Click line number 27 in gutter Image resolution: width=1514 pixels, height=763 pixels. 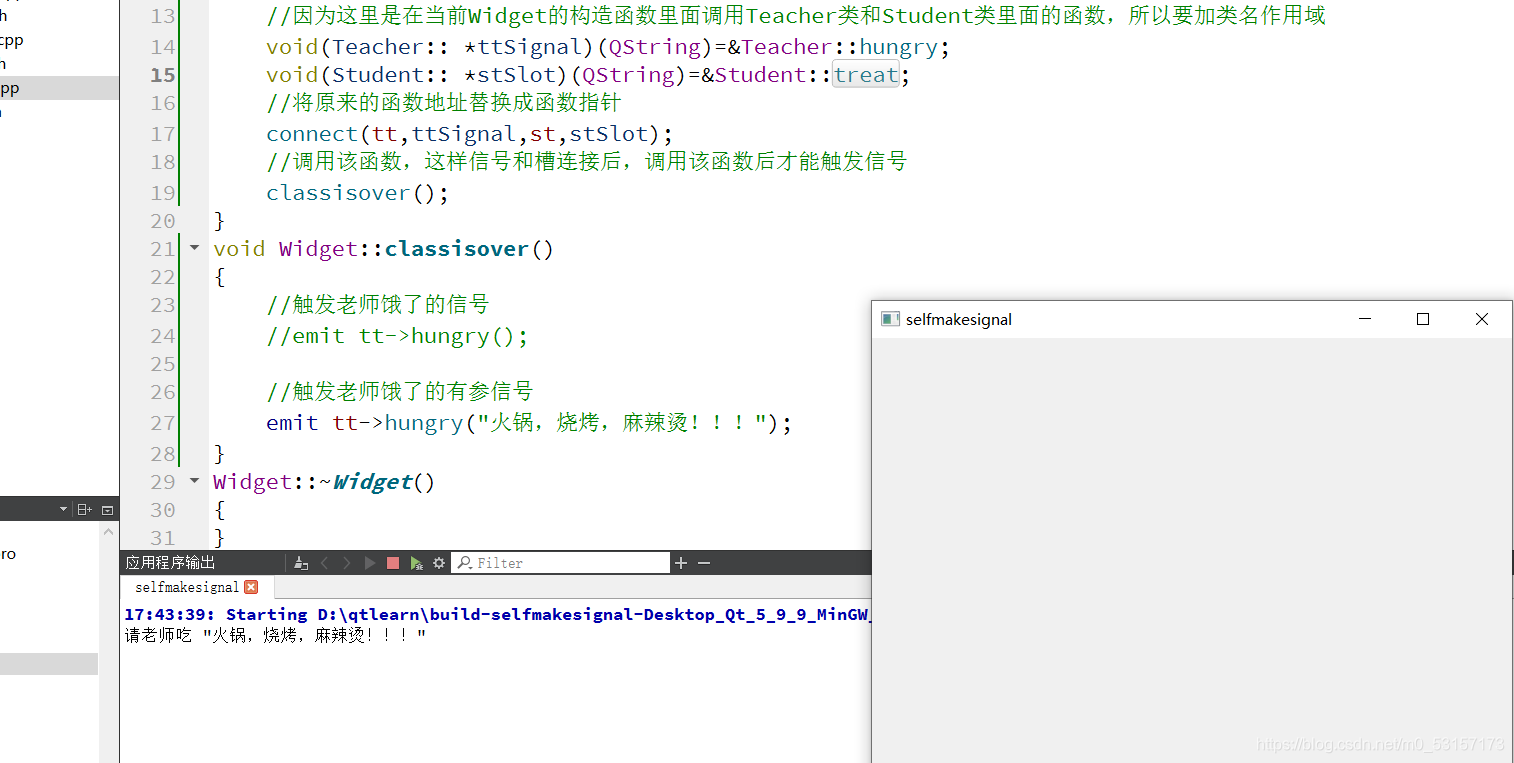pyautogui.click(x=162, y=423)
